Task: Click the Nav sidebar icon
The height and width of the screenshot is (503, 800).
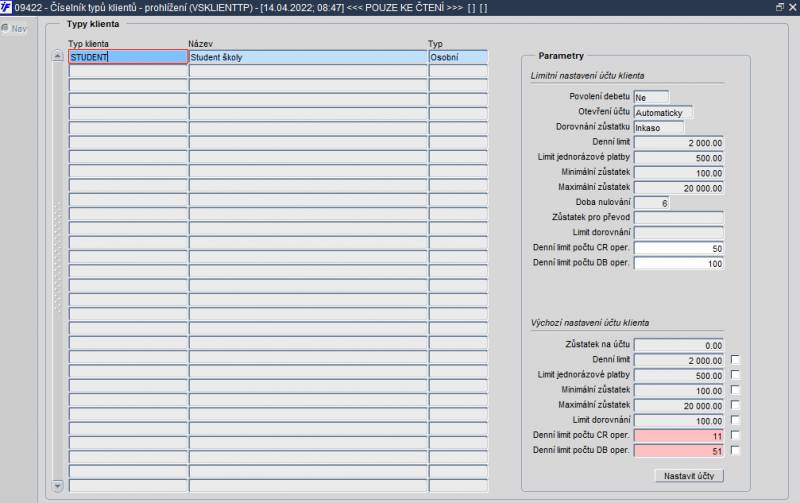Action: coord(5,28)
